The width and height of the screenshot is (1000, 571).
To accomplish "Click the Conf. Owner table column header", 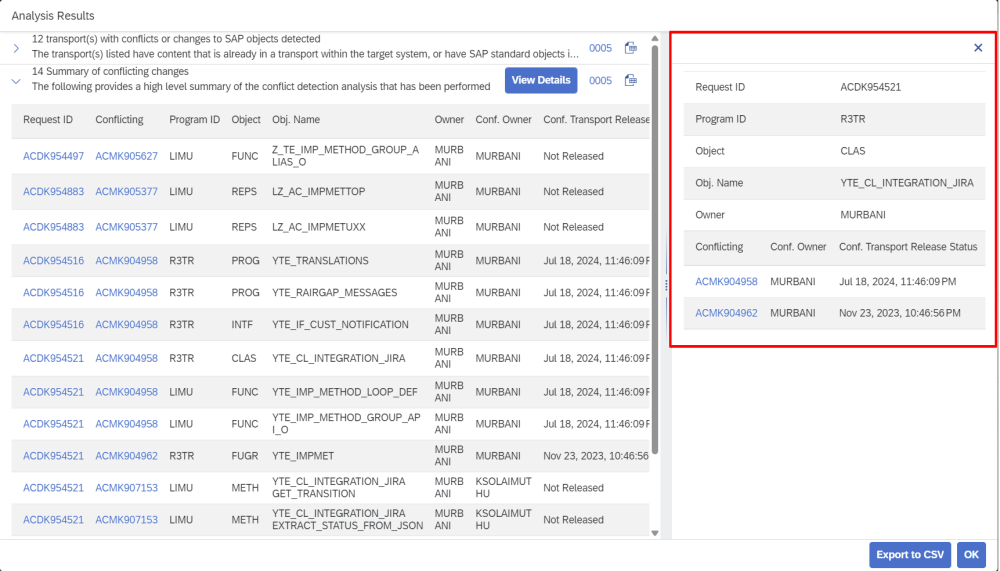I will [503, 119].
